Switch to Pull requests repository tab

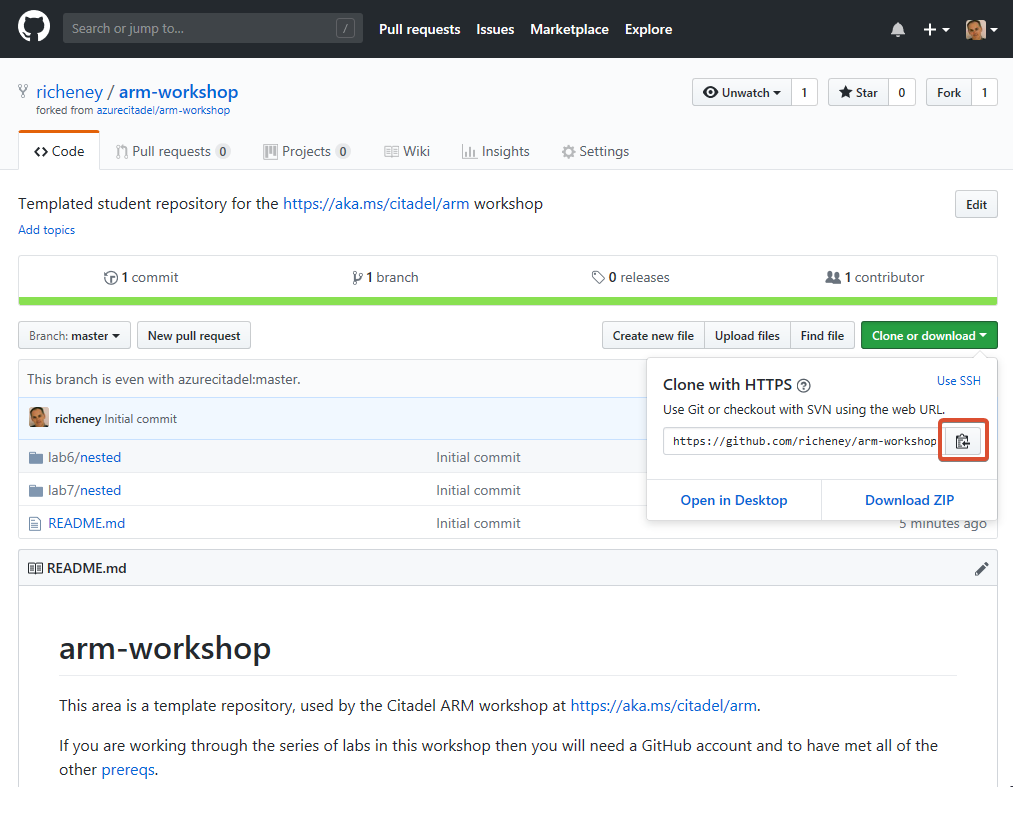coord(172,151)
